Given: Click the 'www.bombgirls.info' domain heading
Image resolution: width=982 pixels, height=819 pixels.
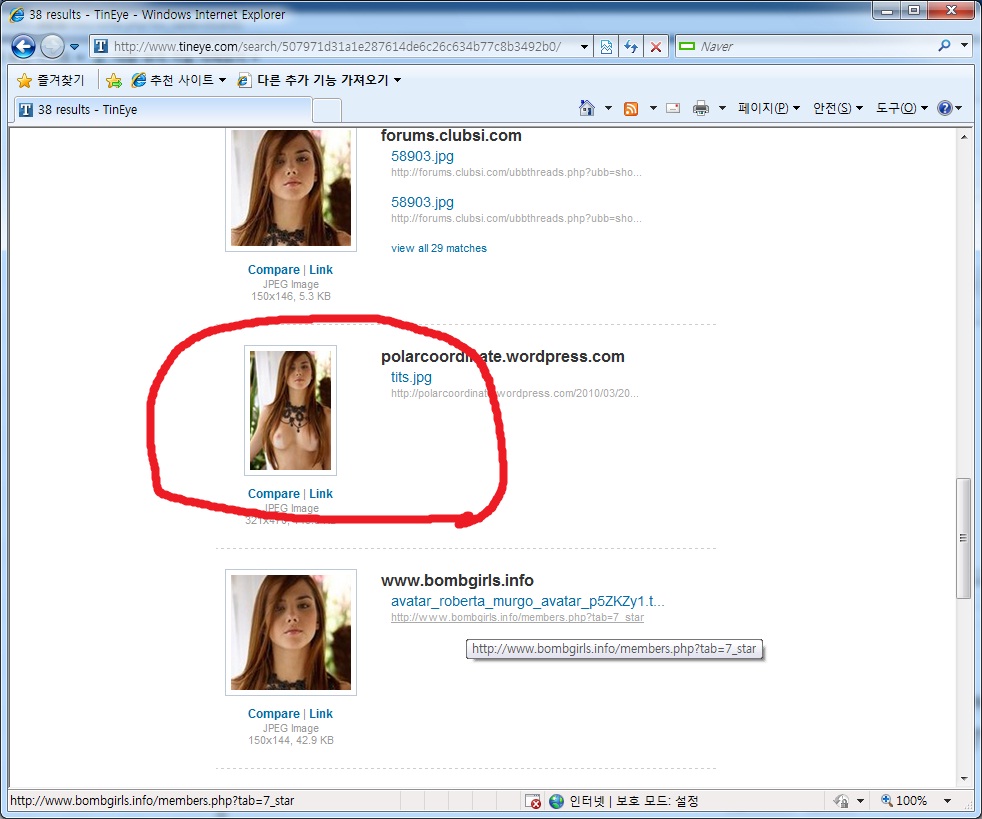Looking at the screenshot, I should (x=457, y=580).
